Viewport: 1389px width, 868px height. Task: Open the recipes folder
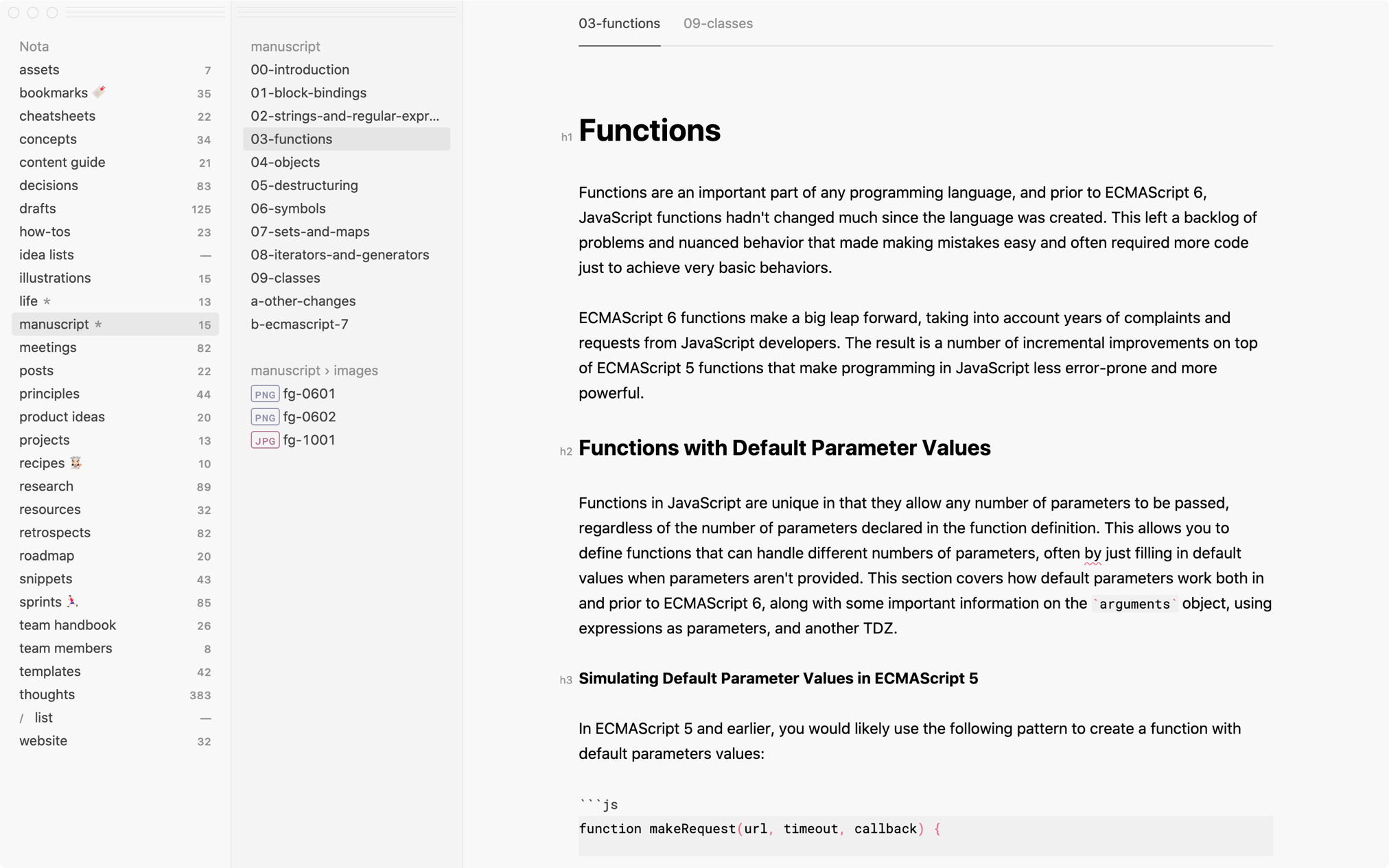point(115,463)
